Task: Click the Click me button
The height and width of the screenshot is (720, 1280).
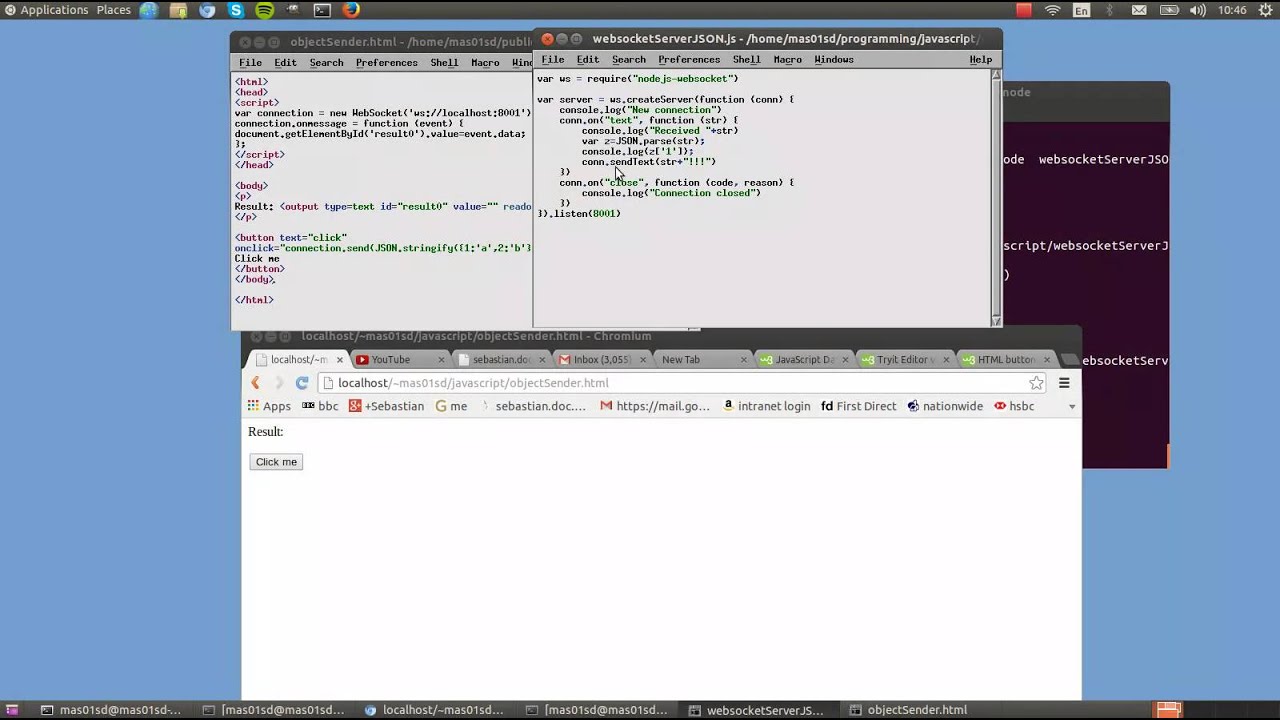Action: (276, 462)
